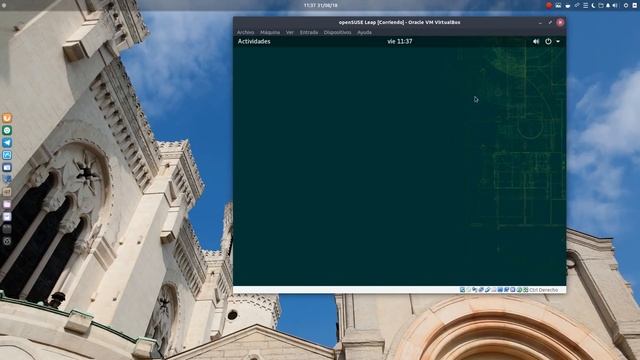
Task: Click the guest volume speaker icon
Action: coord(536,41)
